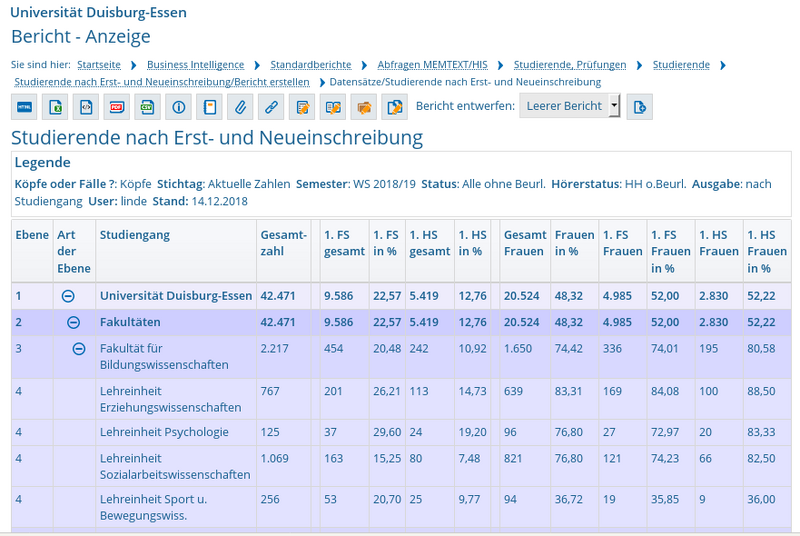The width and height of the screenshot is (800, 536).
Task: Click the value 36,72 in Sport row
Action: tap(569, 499)
